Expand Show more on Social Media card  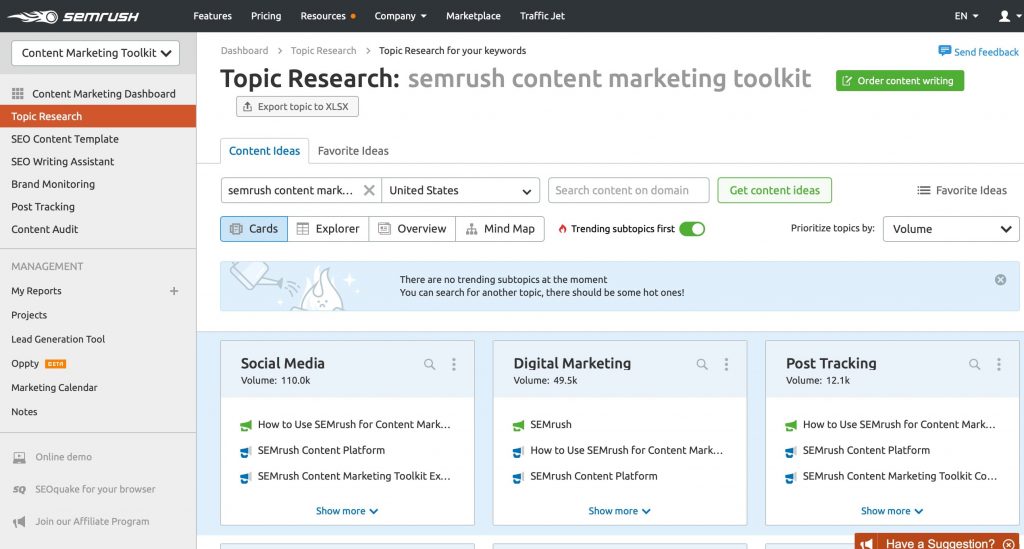coord(347,511)
